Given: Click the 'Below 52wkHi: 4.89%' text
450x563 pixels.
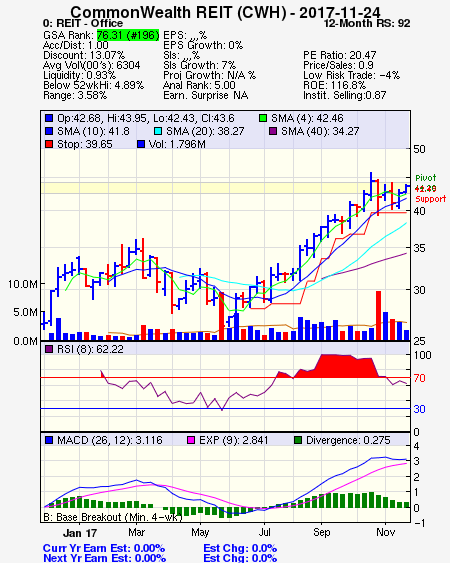Looking at the screenshot, I should click(x=93, y=85).
